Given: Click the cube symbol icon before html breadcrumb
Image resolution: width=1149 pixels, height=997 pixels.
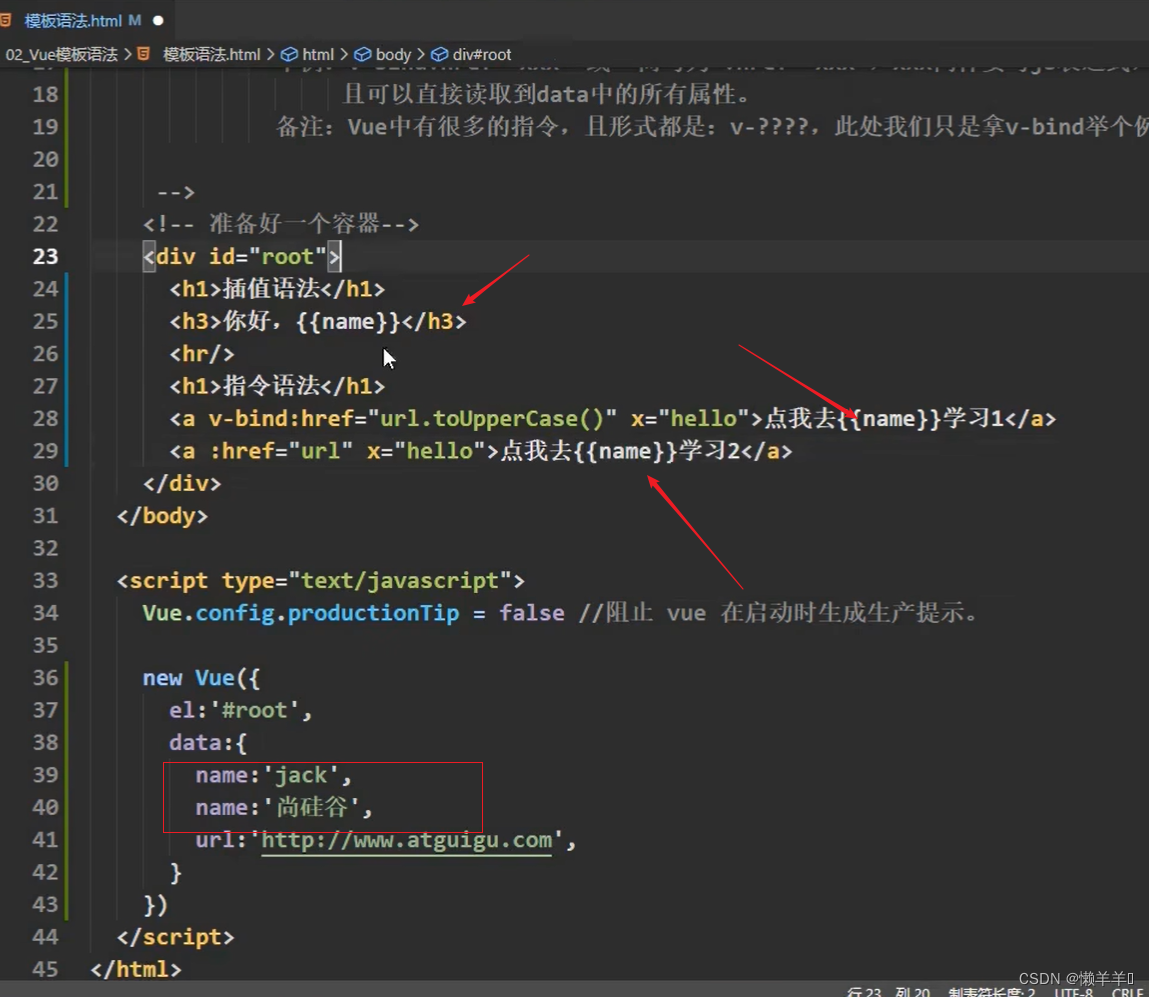Looking at the screenshot, I should point(290,54).
